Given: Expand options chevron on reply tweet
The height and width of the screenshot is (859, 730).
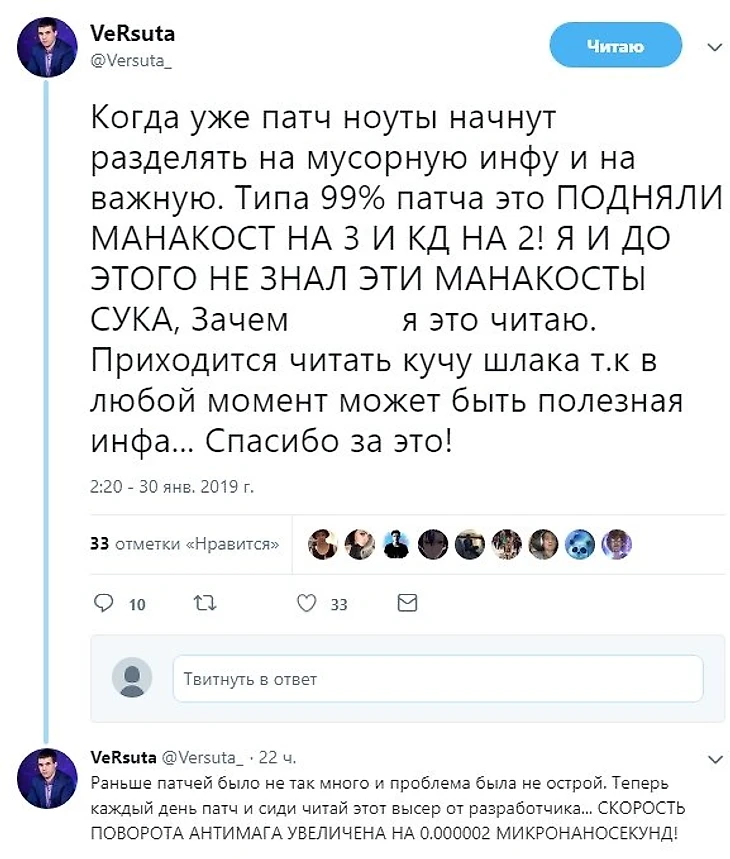Looking at the screenshot, I should point(713,759).
